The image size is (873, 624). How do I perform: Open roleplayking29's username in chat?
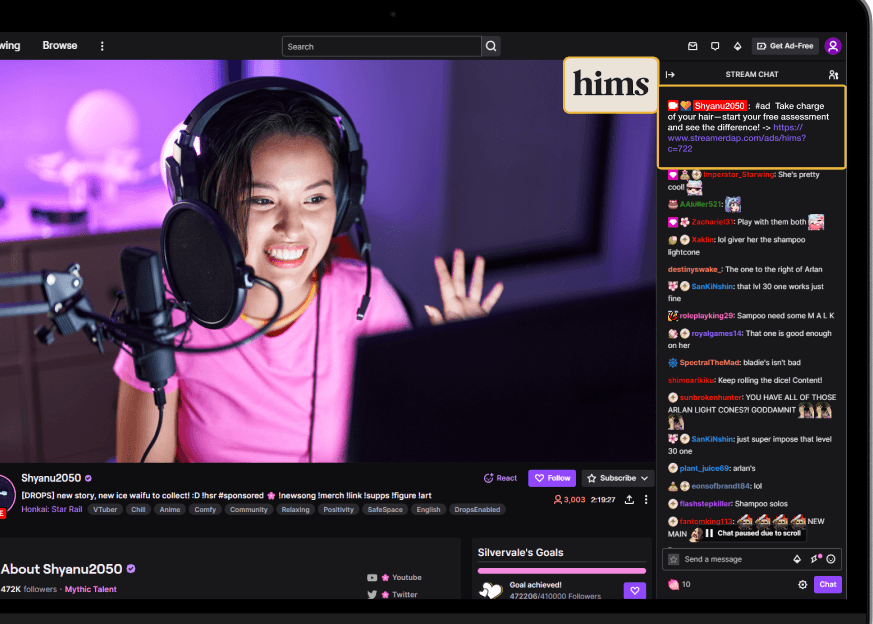706,316
